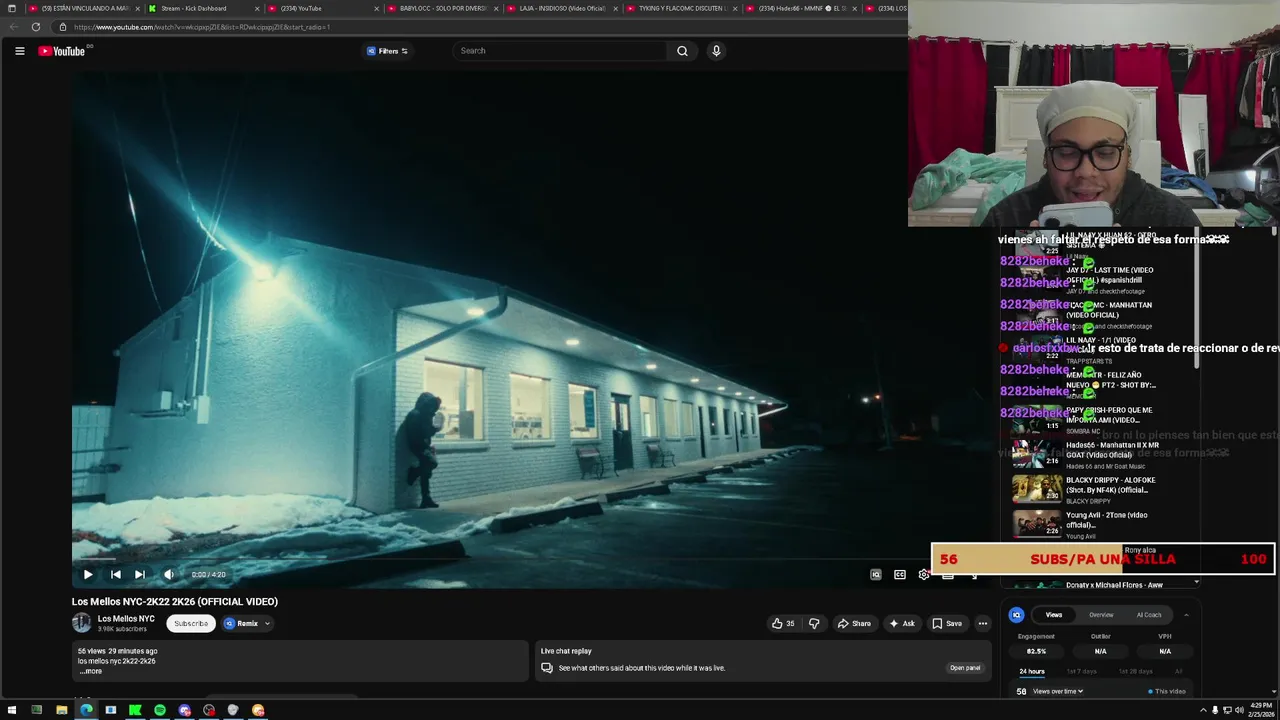
Task: Open the live chat replay panel
Action: pyautogui.click(x=965, y=668)
